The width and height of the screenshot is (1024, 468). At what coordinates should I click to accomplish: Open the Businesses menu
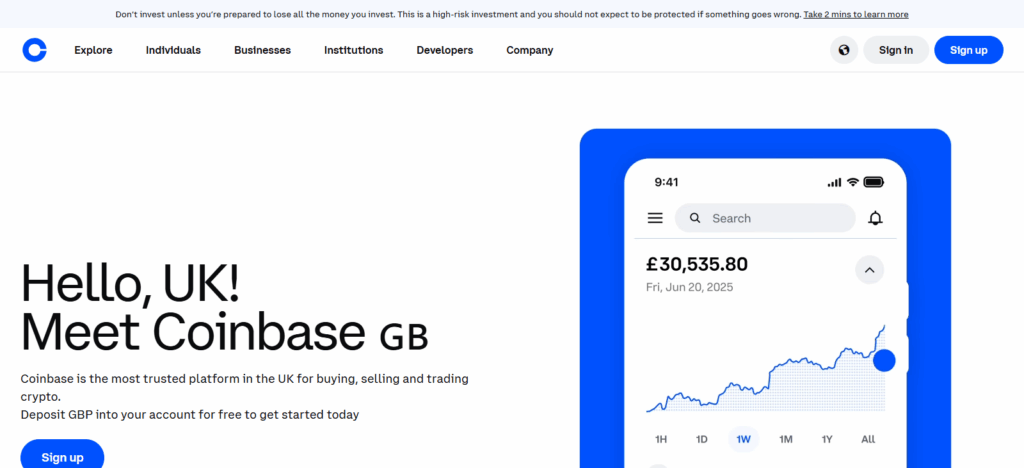point(263,50)
